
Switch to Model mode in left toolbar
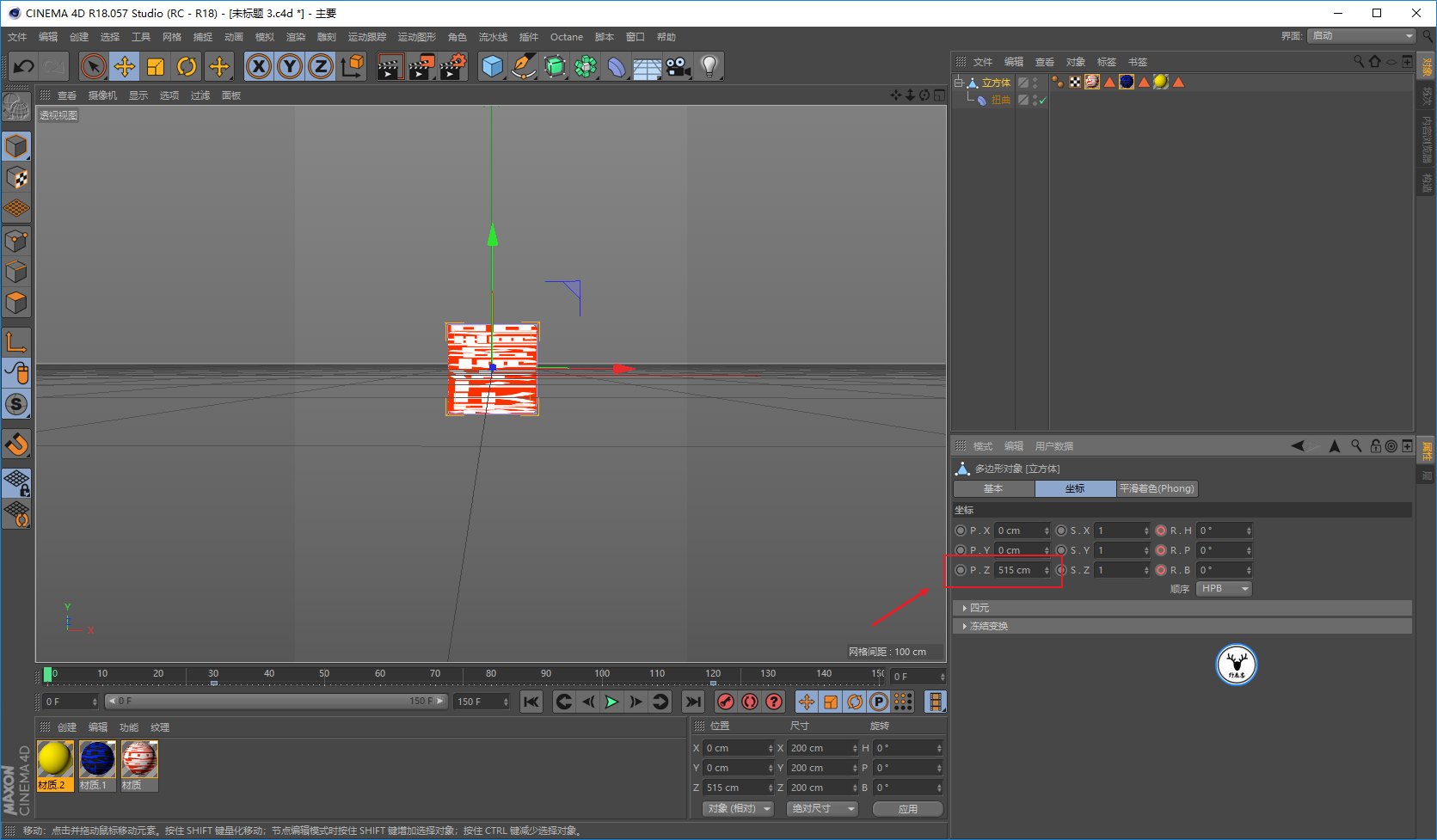tap(16, 147)
